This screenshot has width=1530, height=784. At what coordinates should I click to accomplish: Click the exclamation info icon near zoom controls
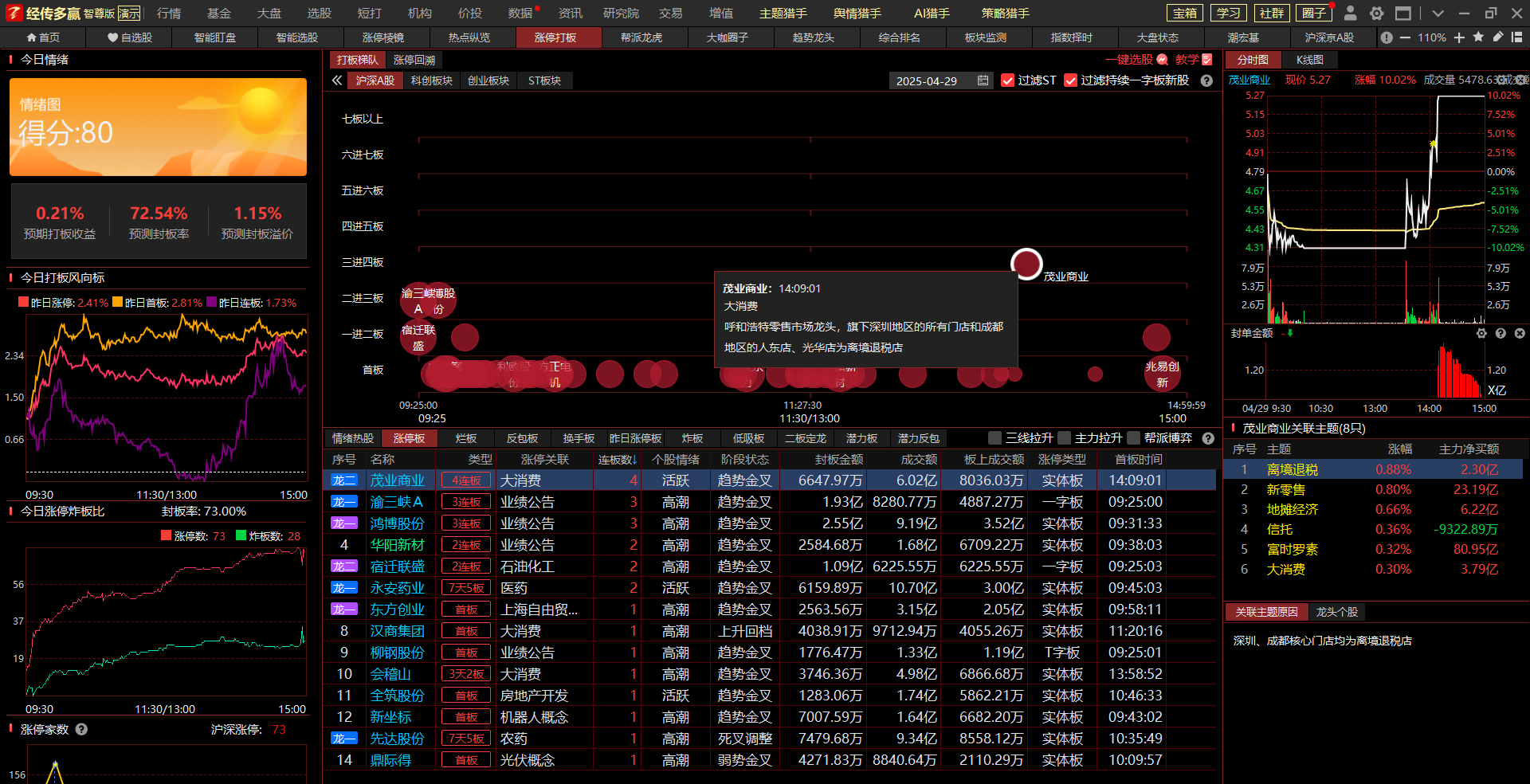[x=1387, y=37]
